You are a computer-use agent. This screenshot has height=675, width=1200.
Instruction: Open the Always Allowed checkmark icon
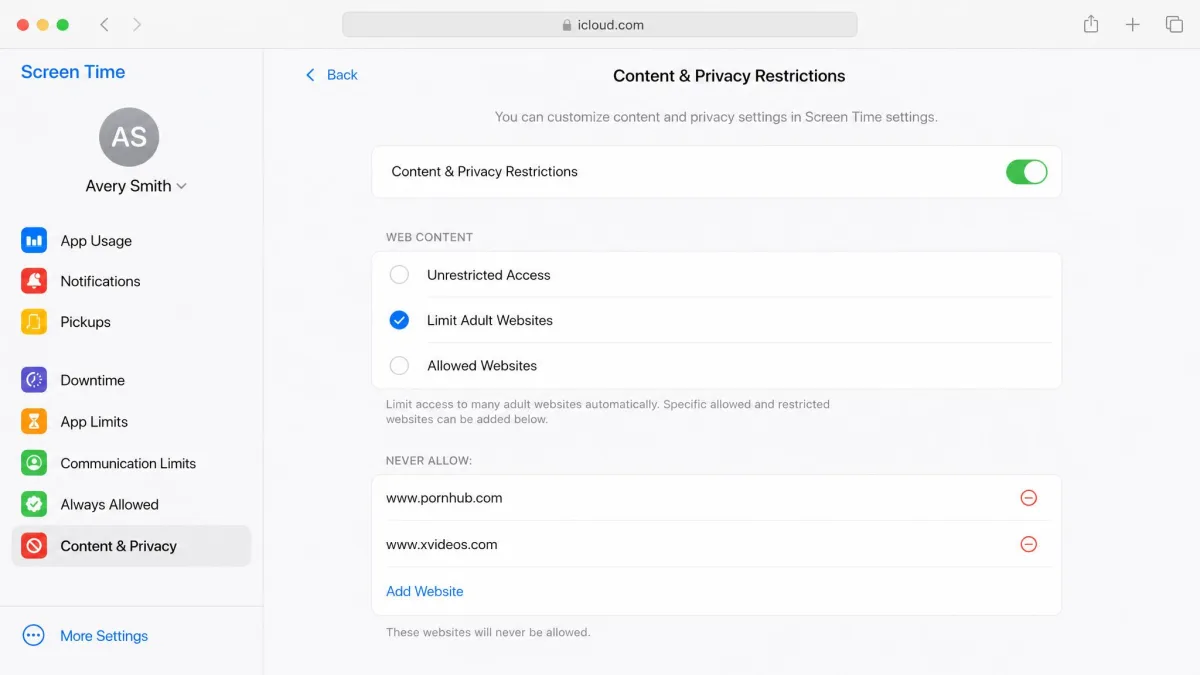tap(34, 504)
